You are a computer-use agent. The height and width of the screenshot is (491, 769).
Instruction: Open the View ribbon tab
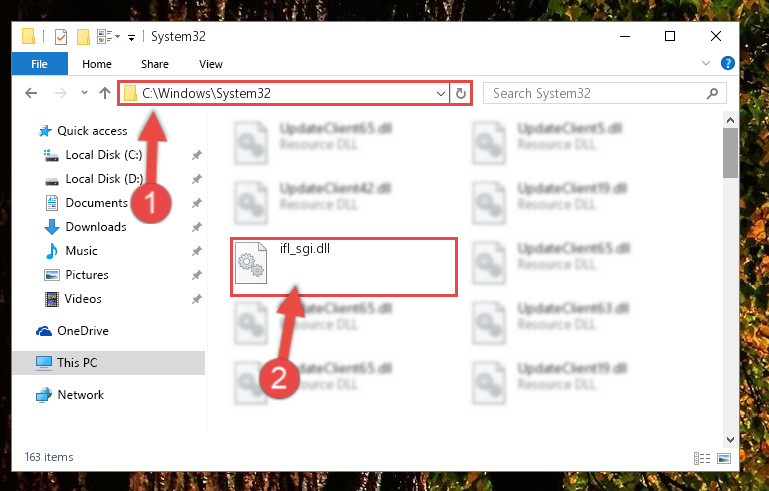coord(211,64)
